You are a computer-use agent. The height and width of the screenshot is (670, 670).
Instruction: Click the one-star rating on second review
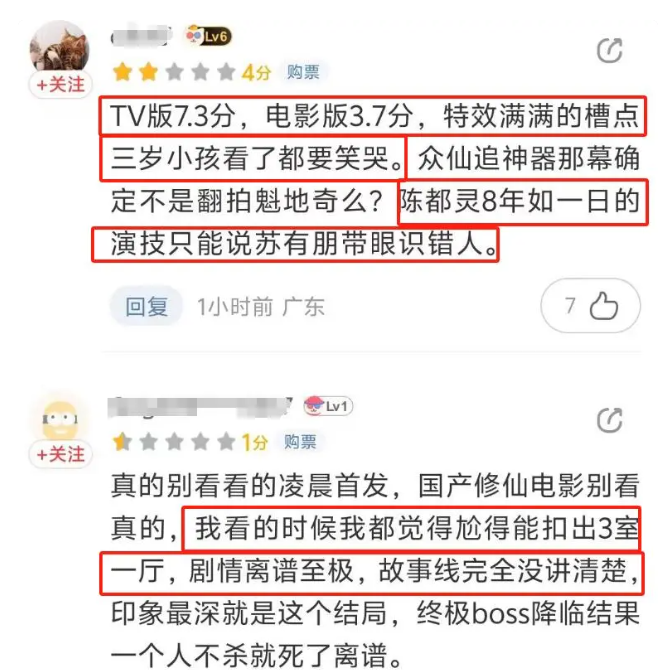pos(174,442)
